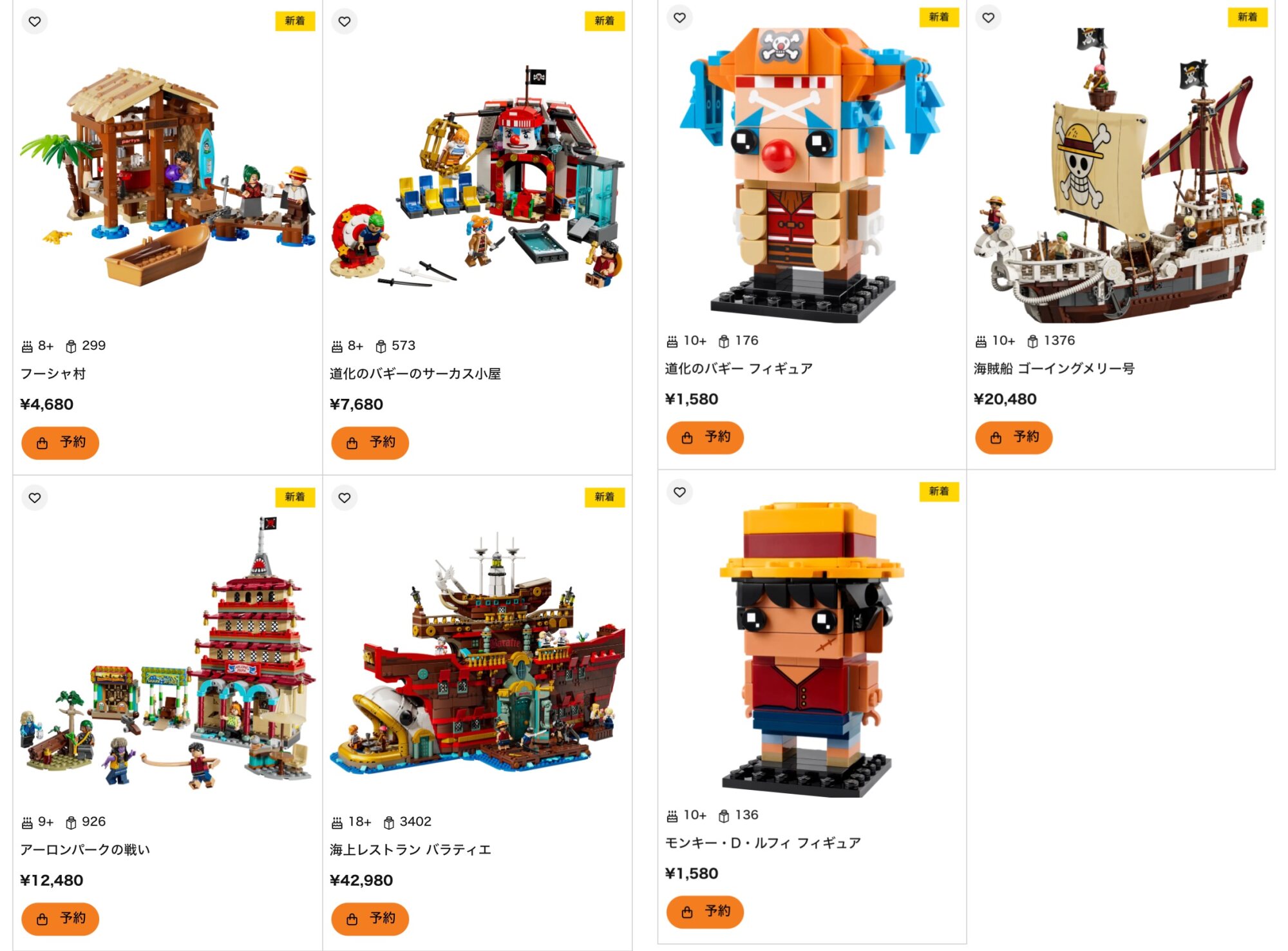This screenshot has height=951, width=1288.
Task: Click 予約 button under アーロンパークの戦い
Action: coord(60,919)
